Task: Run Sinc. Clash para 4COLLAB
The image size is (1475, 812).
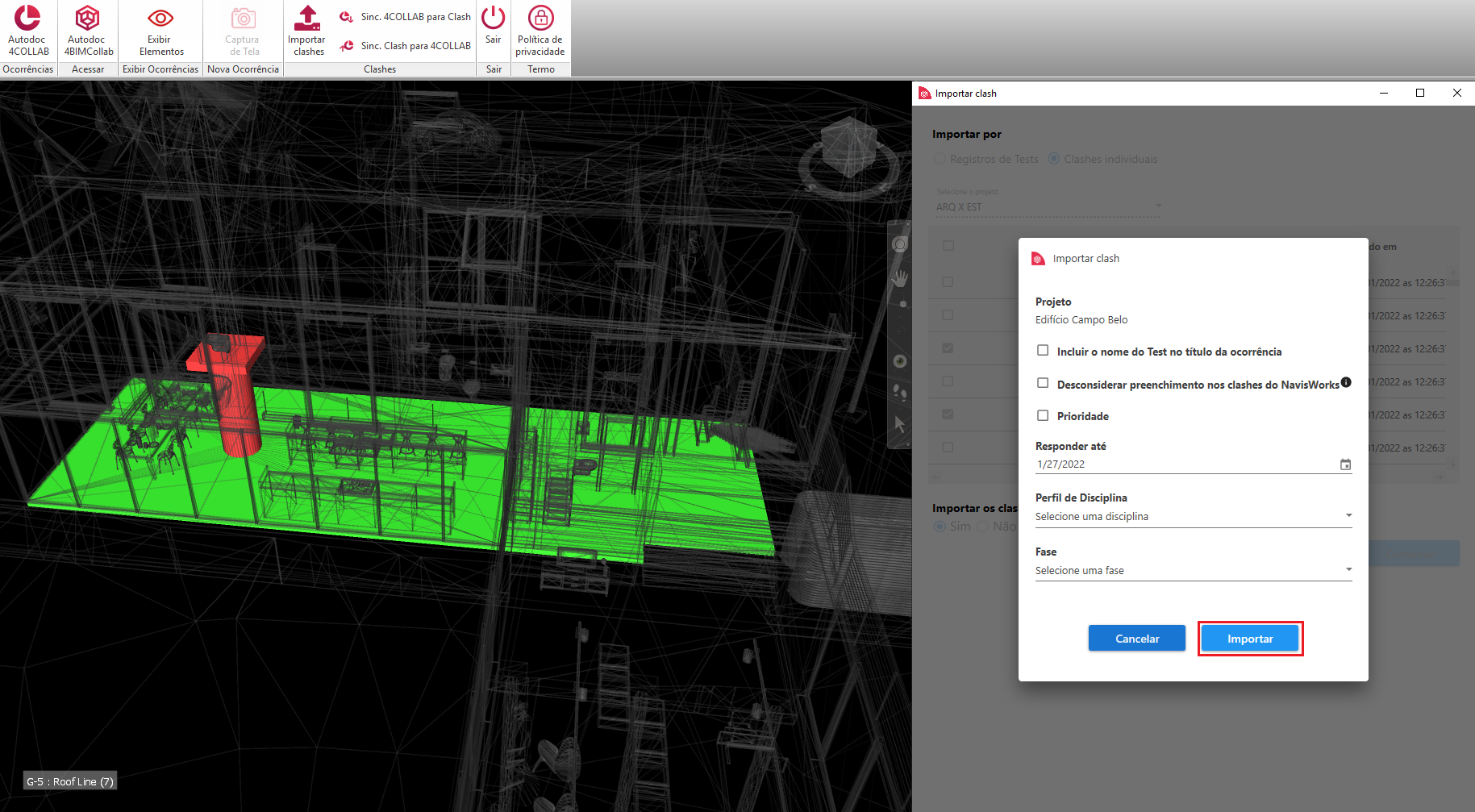Action: pos(405,46)
